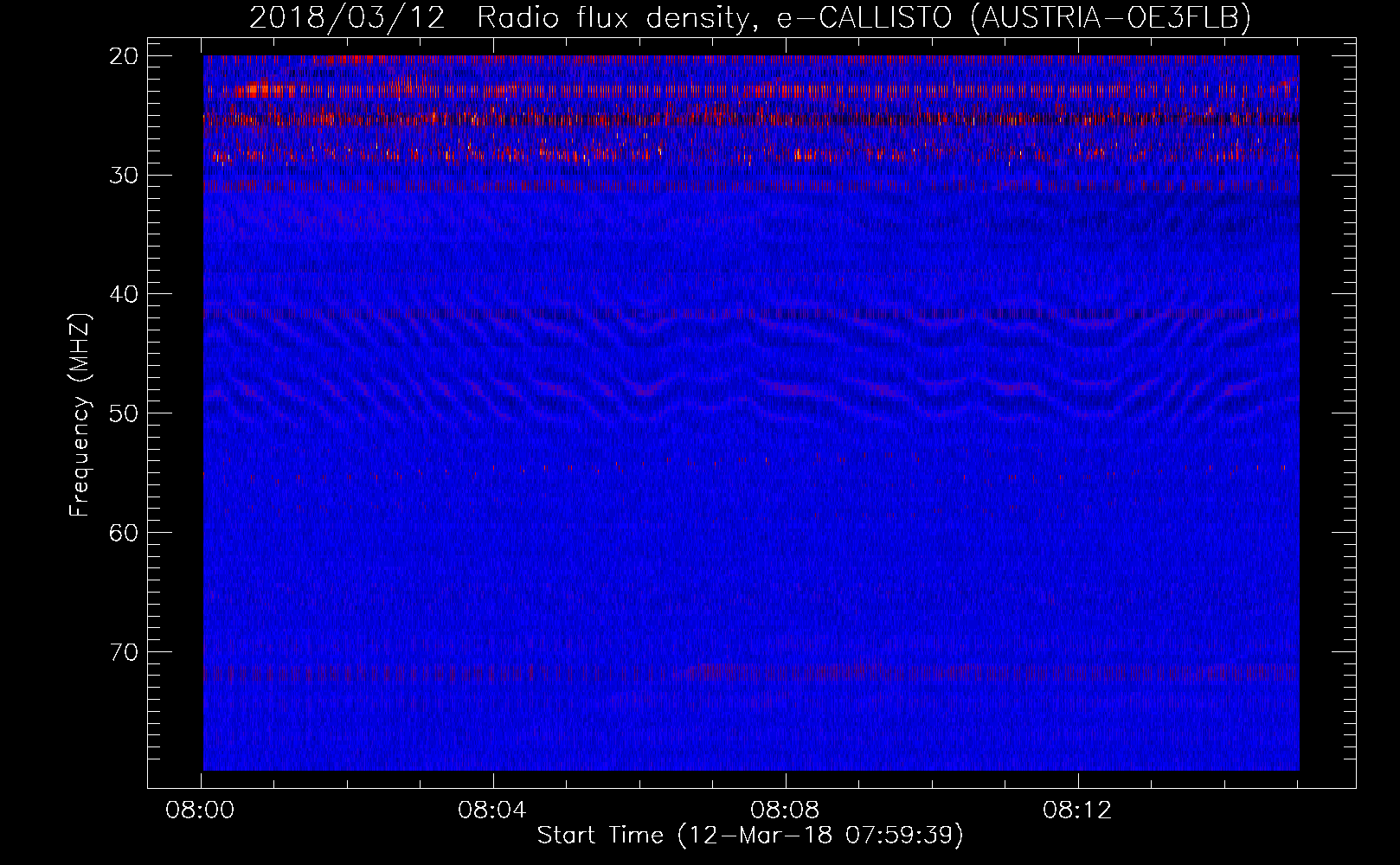The image size is (1400, 865).
Task: Click the 08:08 time-axis label
Action: tap(785, 811)
